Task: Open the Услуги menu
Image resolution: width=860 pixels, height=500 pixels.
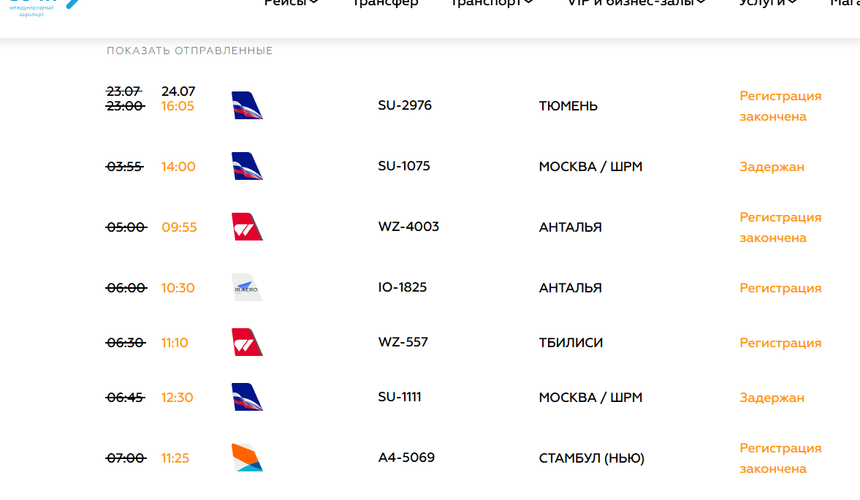Action: [768, 3]
